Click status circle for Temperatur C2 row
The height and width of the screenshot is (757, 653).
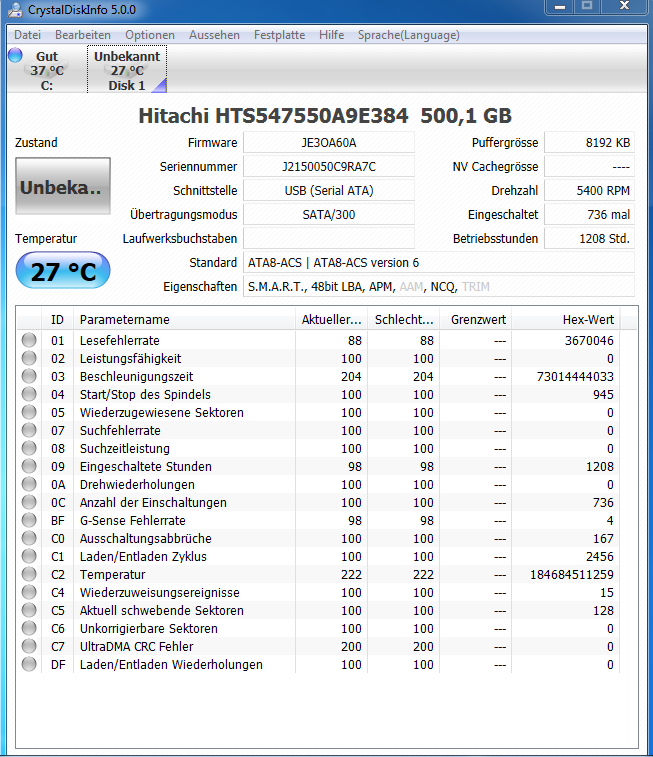click(29, 574)
